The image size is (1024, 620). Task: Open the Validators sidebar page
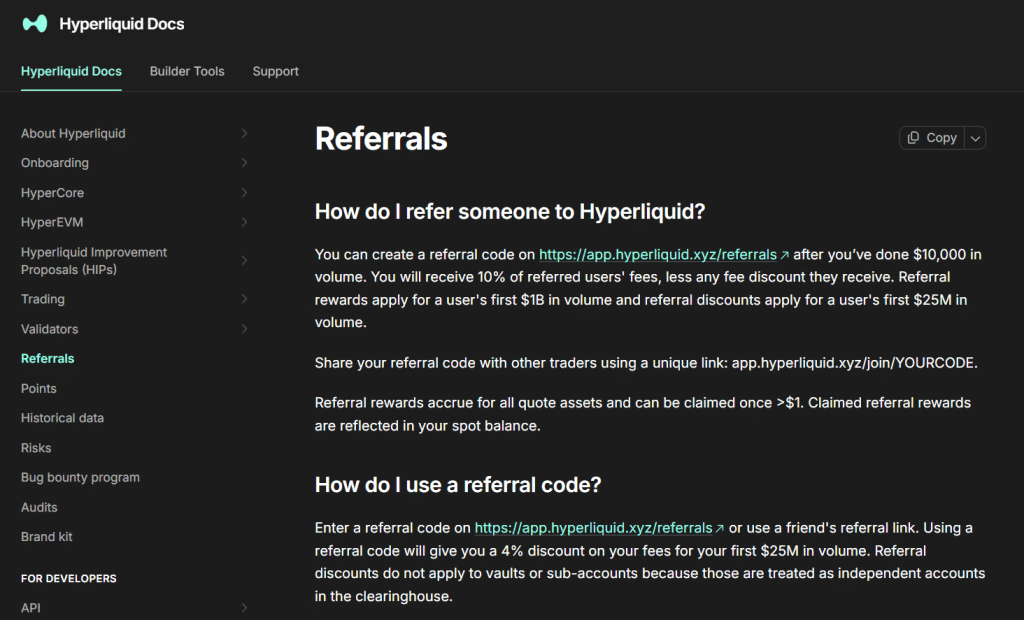[50, 329]
